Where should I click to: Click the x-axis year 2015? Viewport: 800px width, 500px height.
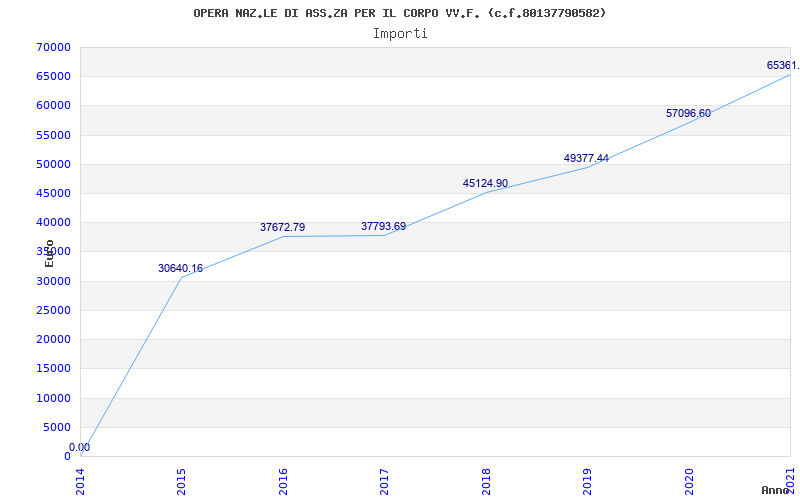point(181,482)
